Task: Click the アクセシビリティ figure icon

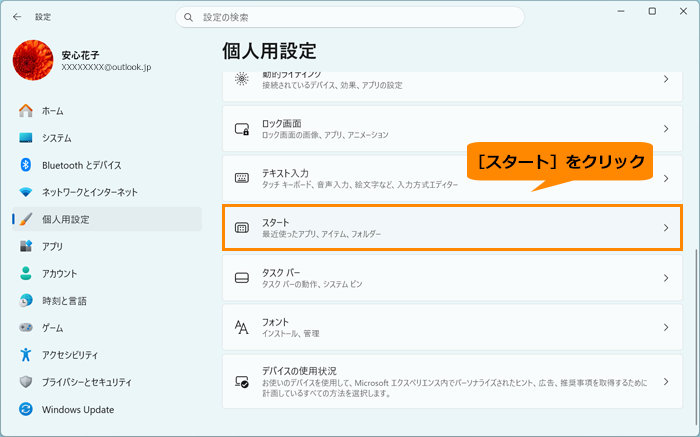Action: point(26,355)
